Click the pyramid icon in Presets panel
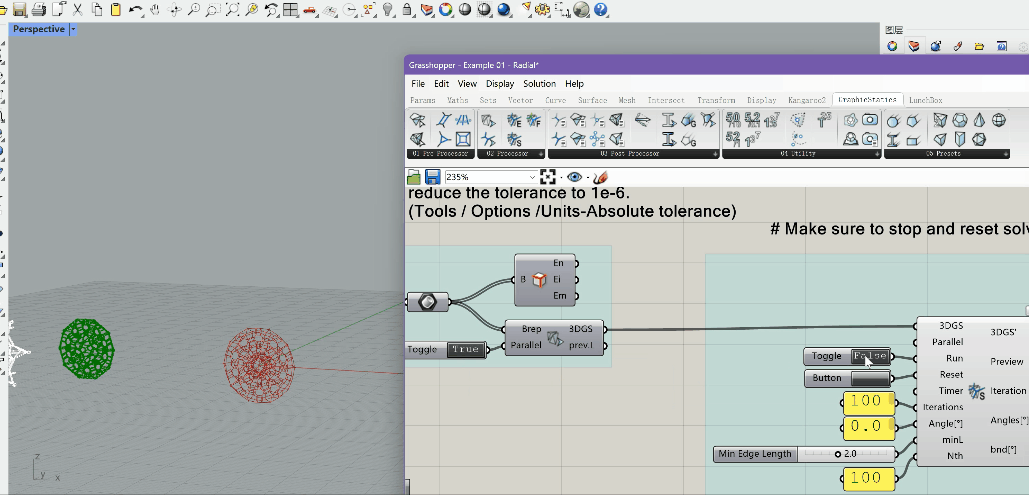 point(979,120)
